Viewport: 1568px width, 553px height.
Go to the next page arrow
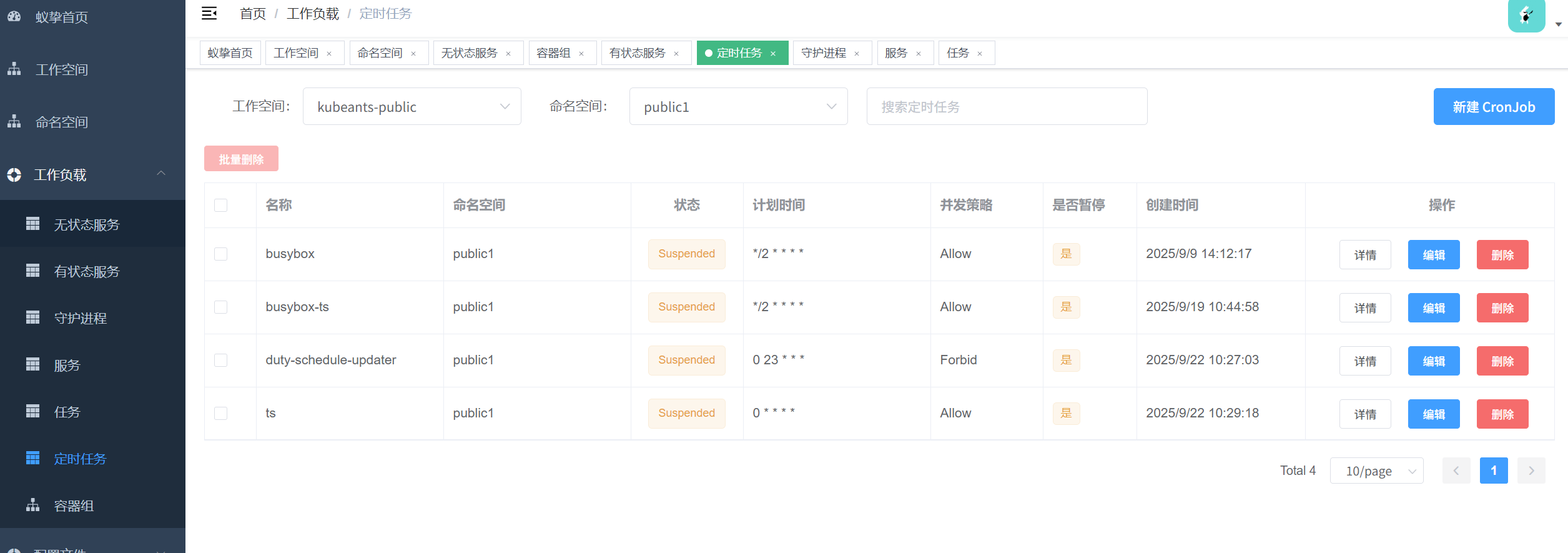point(1531,471)
